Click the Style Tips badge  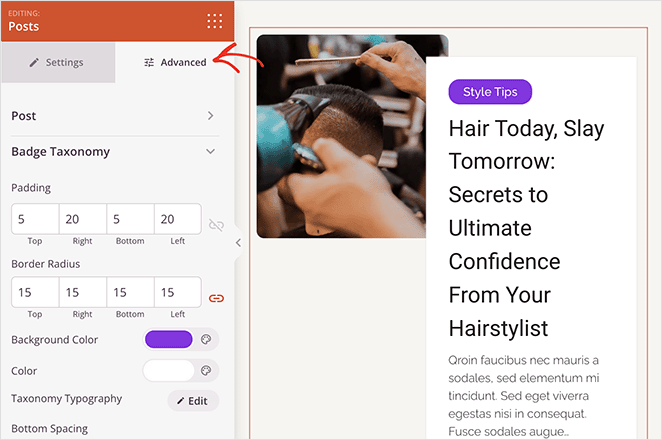[490, 92]
